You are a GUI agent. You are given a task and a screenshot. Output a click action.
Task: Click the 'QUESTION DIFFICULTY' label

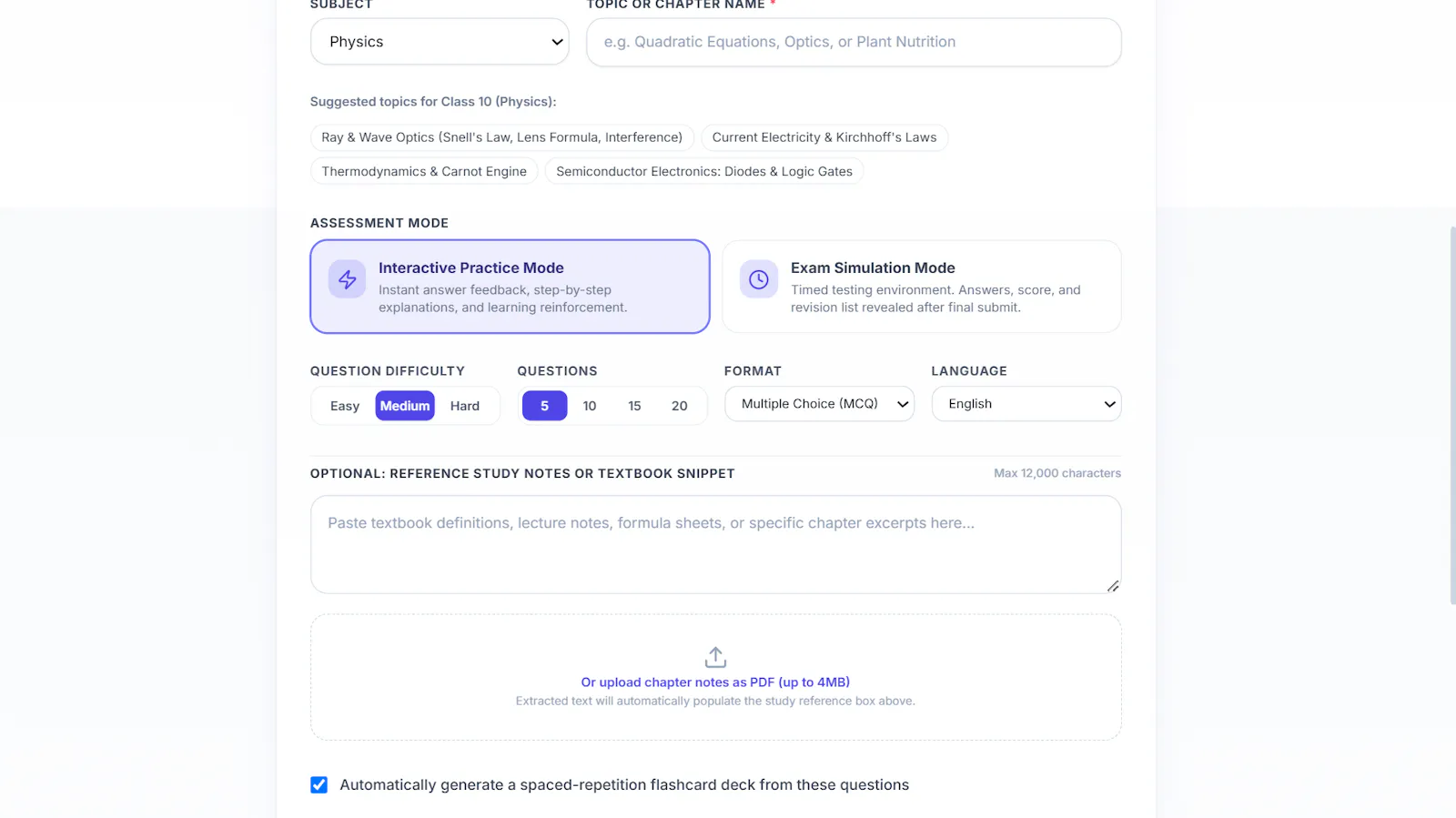(388, 371)
